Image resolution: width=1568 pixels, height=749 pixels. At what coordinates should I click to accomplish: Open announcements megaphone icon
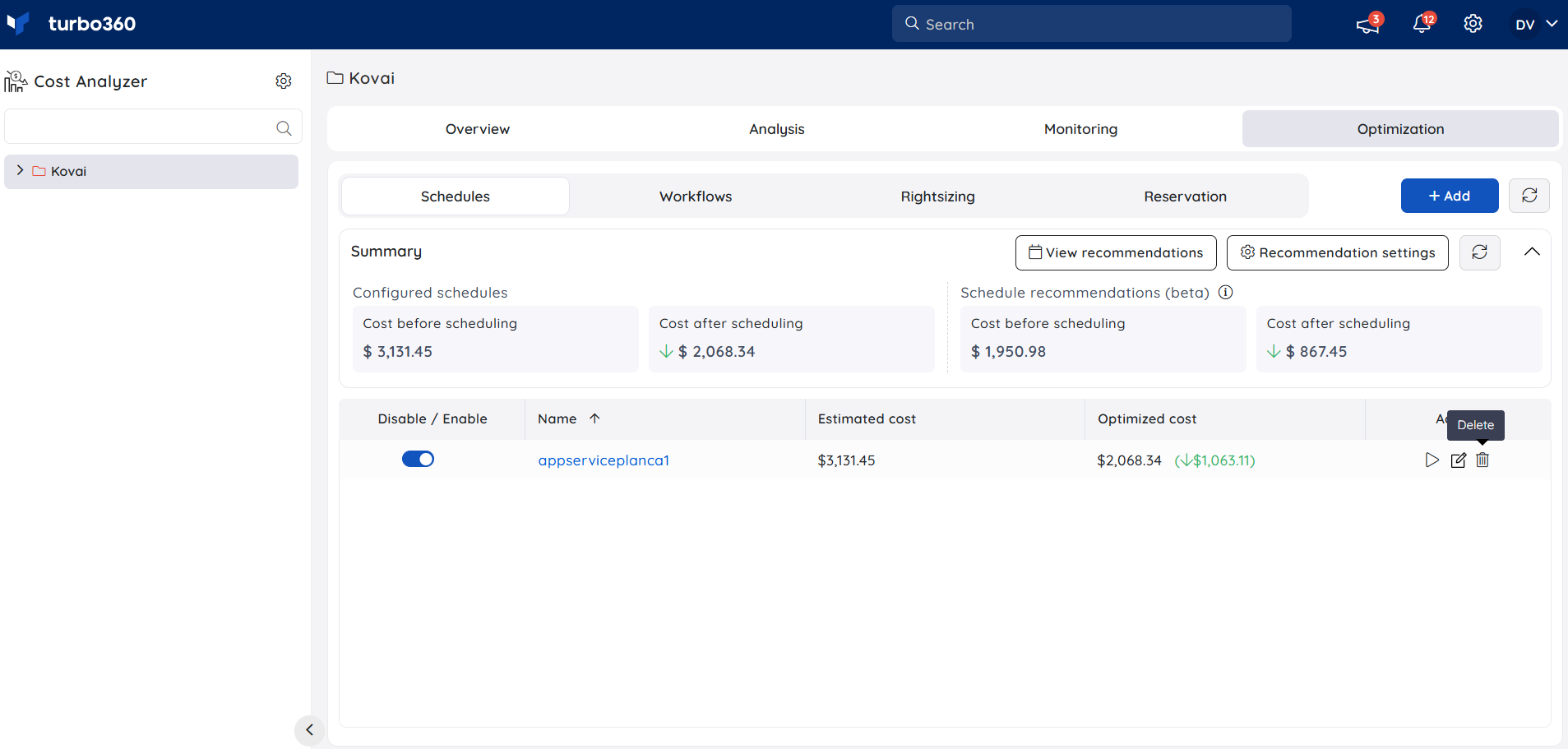pos(1368,25)
